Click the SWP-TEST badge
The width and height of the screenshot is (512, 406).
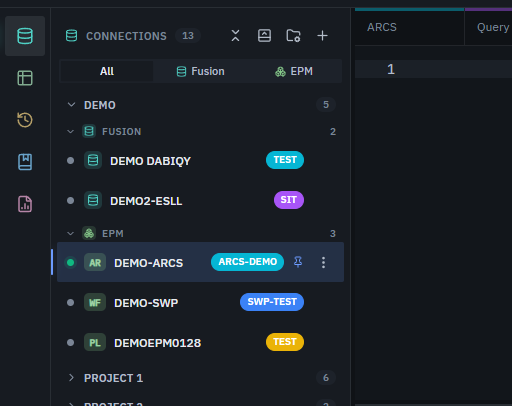tap(272, 302)
